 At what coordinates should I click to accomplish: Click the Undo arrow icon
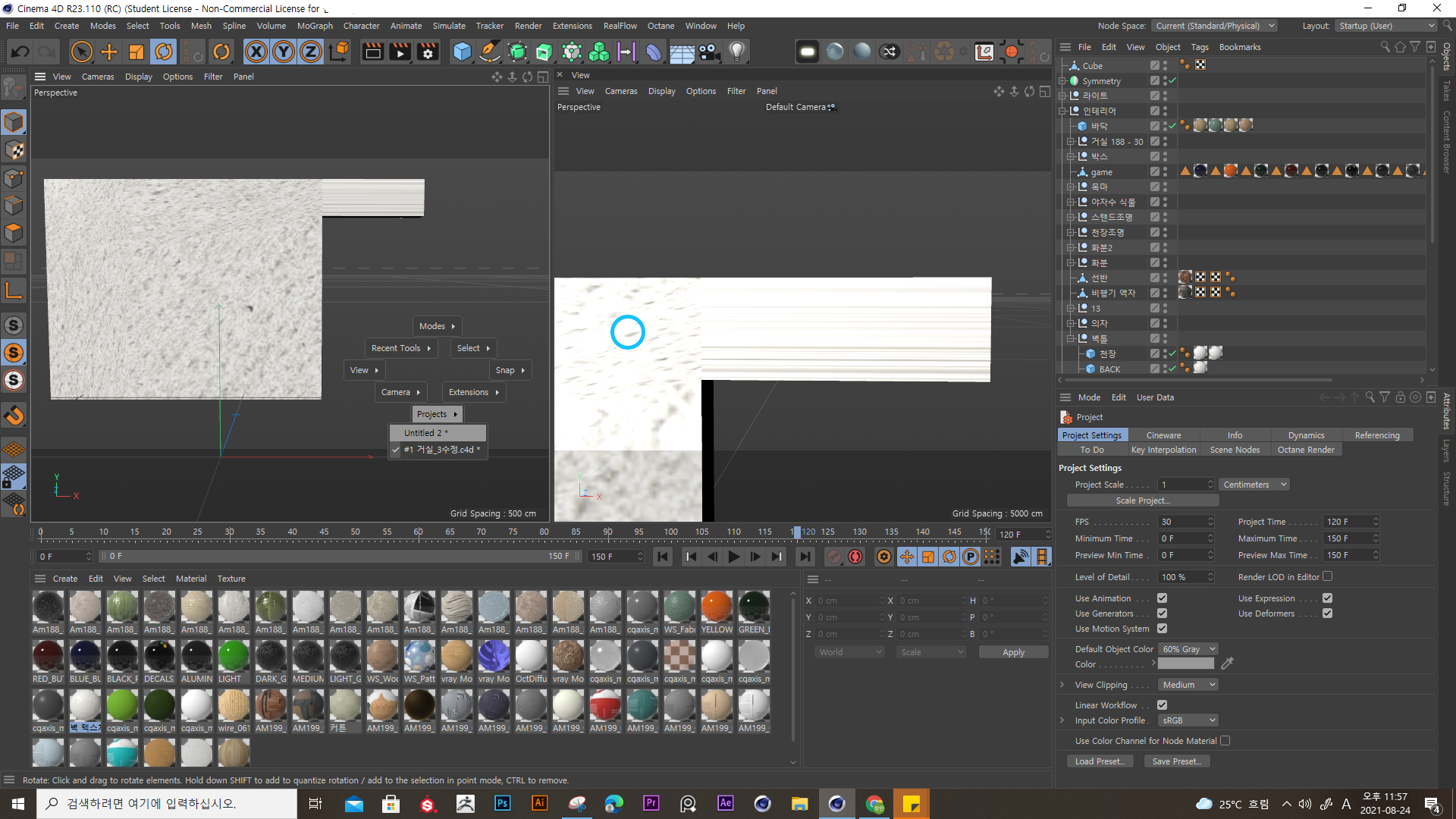coord(20,52)
